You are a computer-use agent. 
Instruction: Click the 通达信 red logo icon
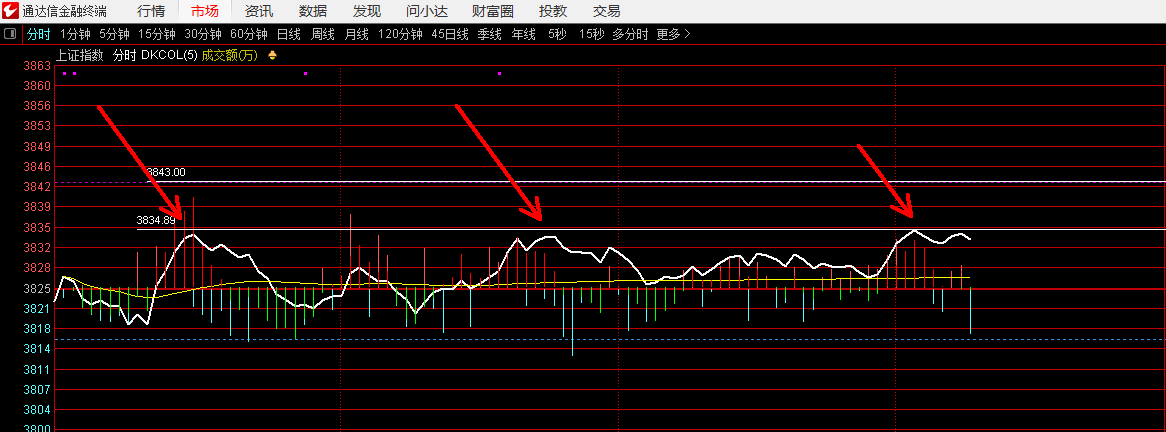(x=10, y=11)
